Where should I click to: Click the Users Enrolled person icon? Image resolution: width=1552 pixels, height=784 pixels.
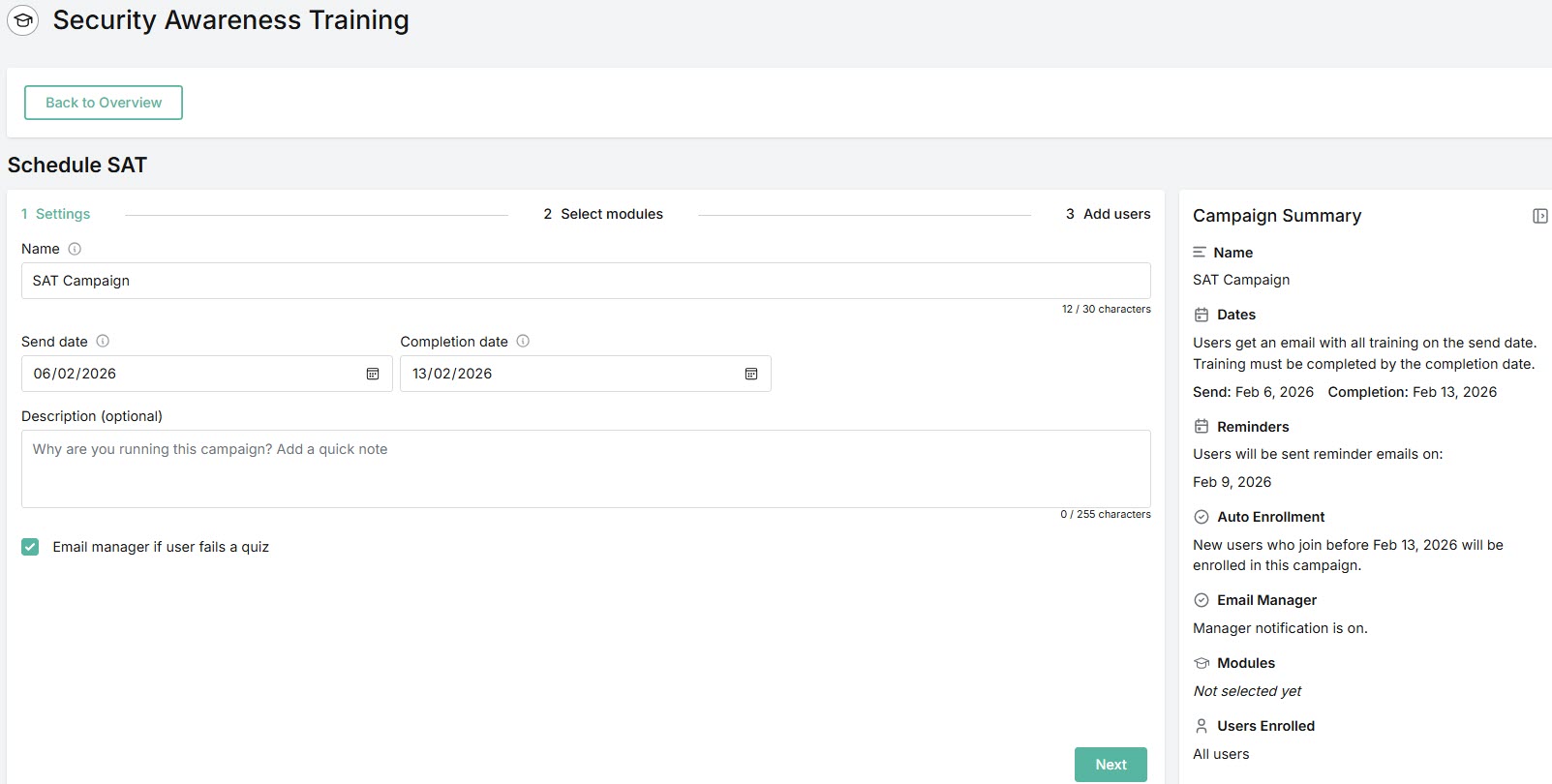[1201, 726]
